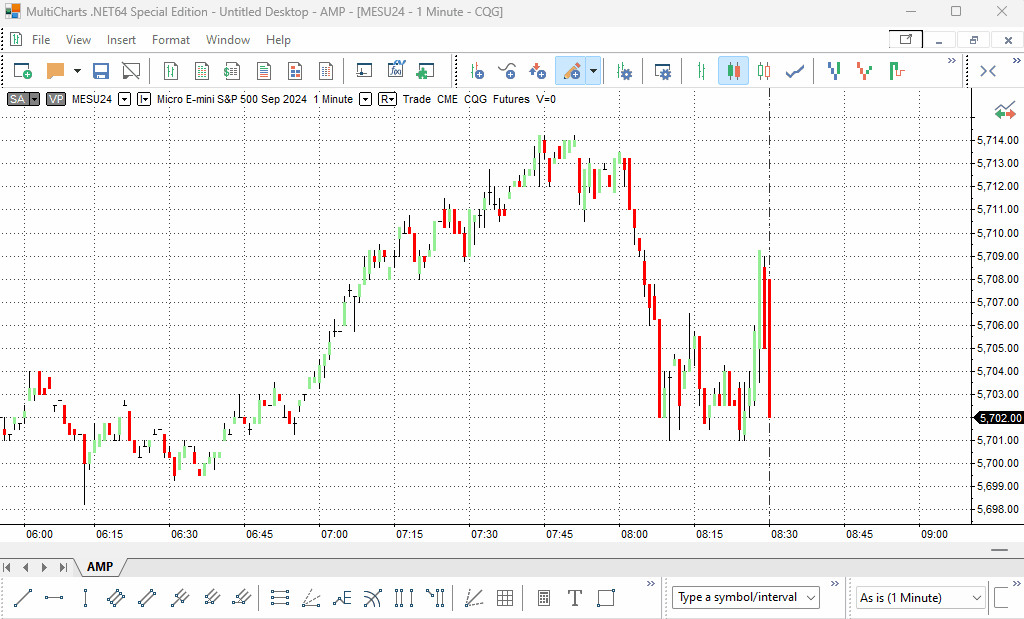The height and width of the screenshot is (619, 1024).
Task: Select the Fibonacci retracement lines tool
Action: (280, 597)
